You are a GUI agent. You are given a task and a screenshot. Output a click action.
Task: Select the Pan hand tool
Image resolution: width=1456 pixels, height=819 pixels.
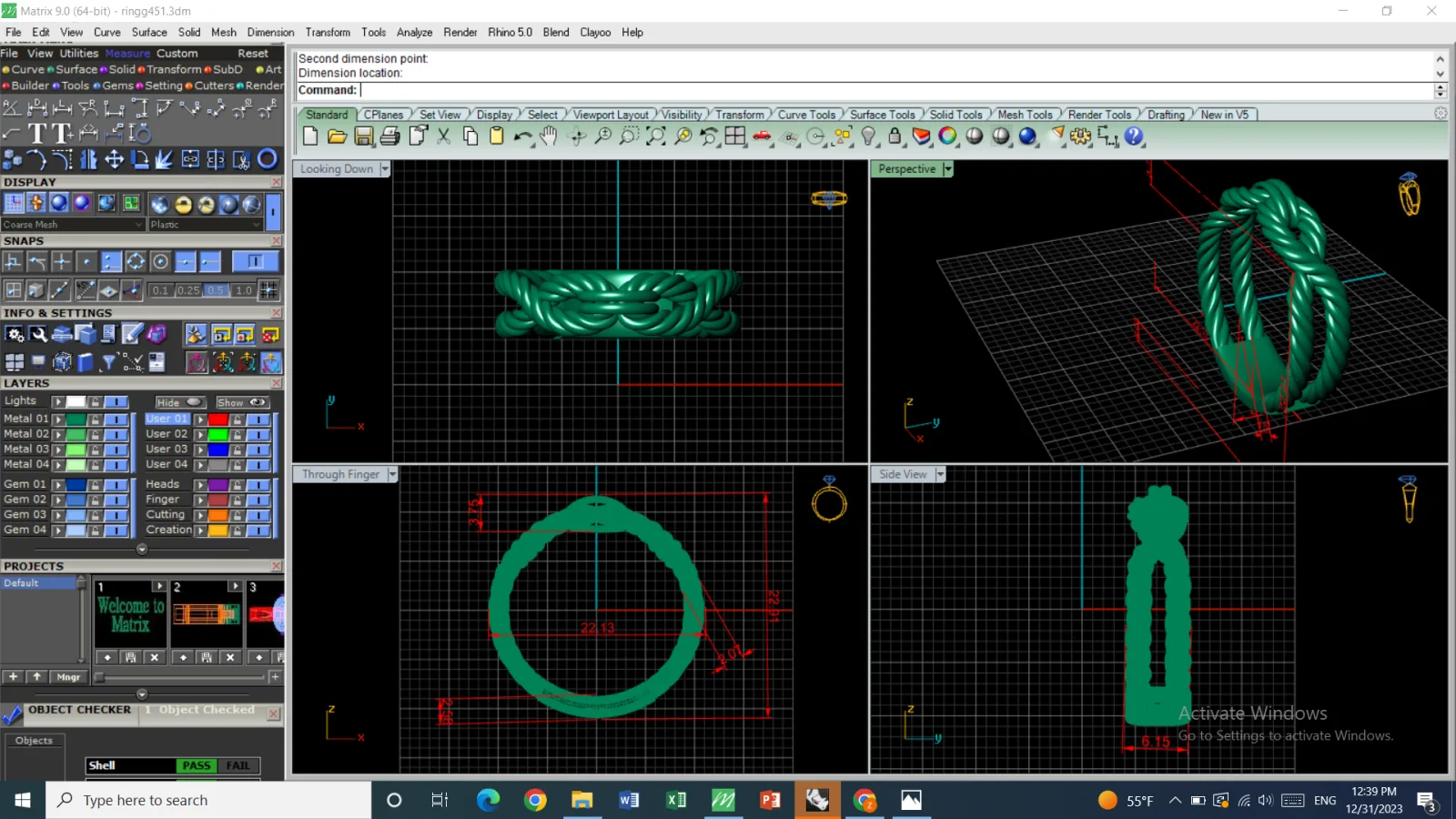[x=548, y=136]
